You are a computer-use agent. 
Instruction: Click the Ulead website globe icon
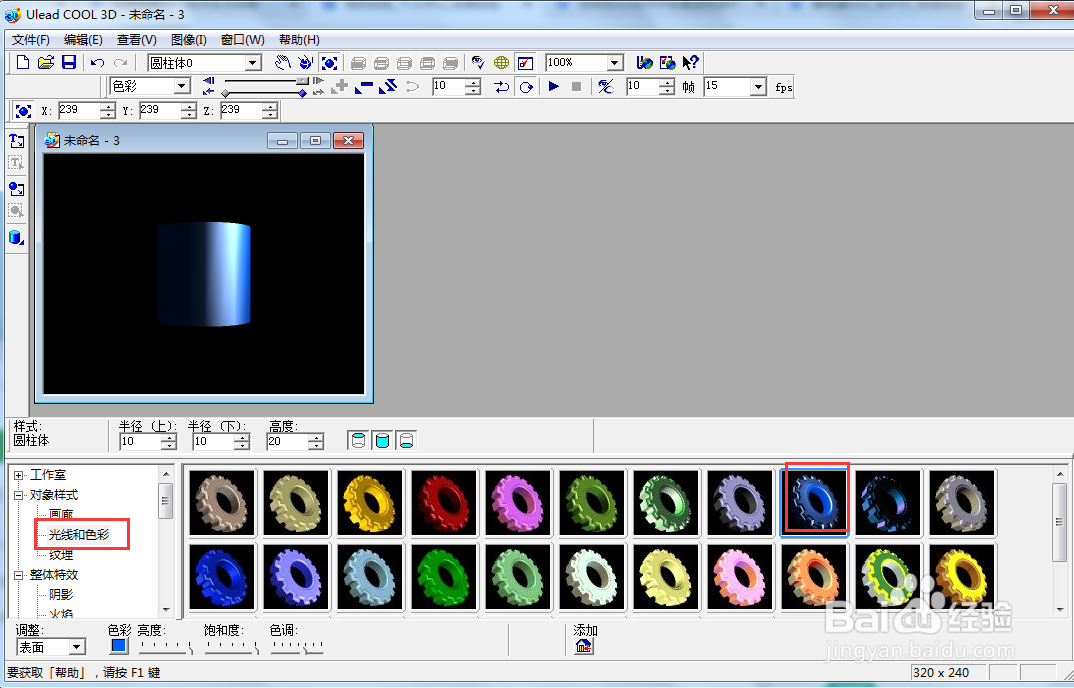pos(644,63)
